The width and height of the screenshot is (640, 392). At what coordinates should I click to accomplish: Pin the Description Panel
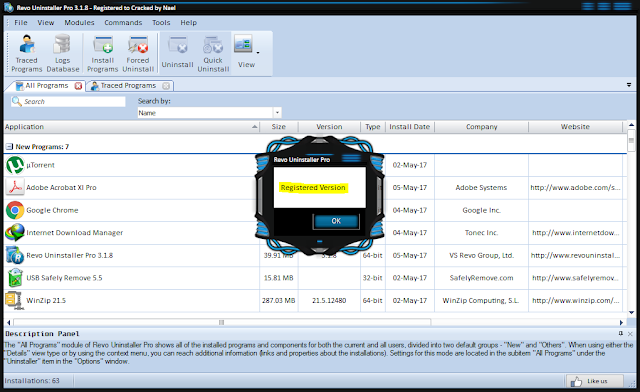click(x=621, y=334)
